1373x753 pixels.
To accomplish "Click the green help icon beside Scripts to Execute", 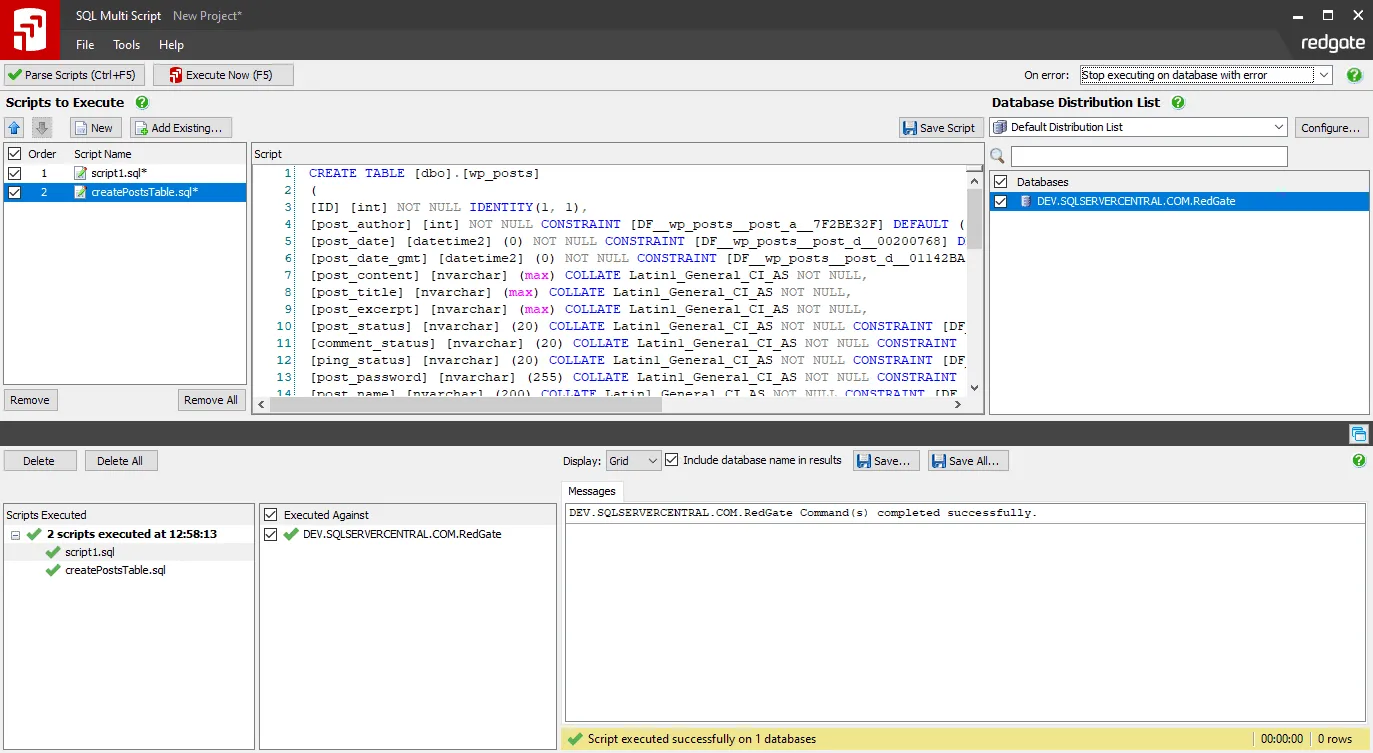I will coord(142,102).
